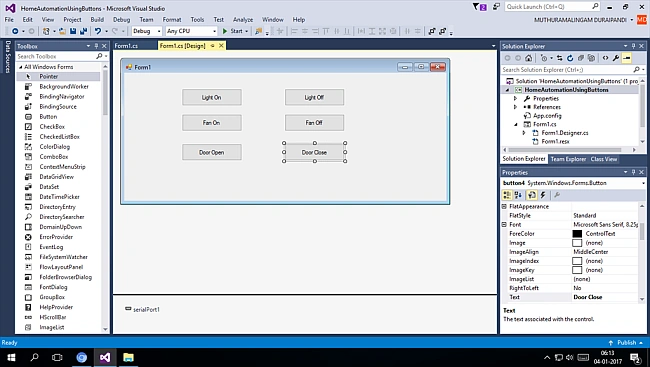This screenshot has width=650, height=367.
Task: Click the Home icon in Solution Explorer
Action: 528,58
